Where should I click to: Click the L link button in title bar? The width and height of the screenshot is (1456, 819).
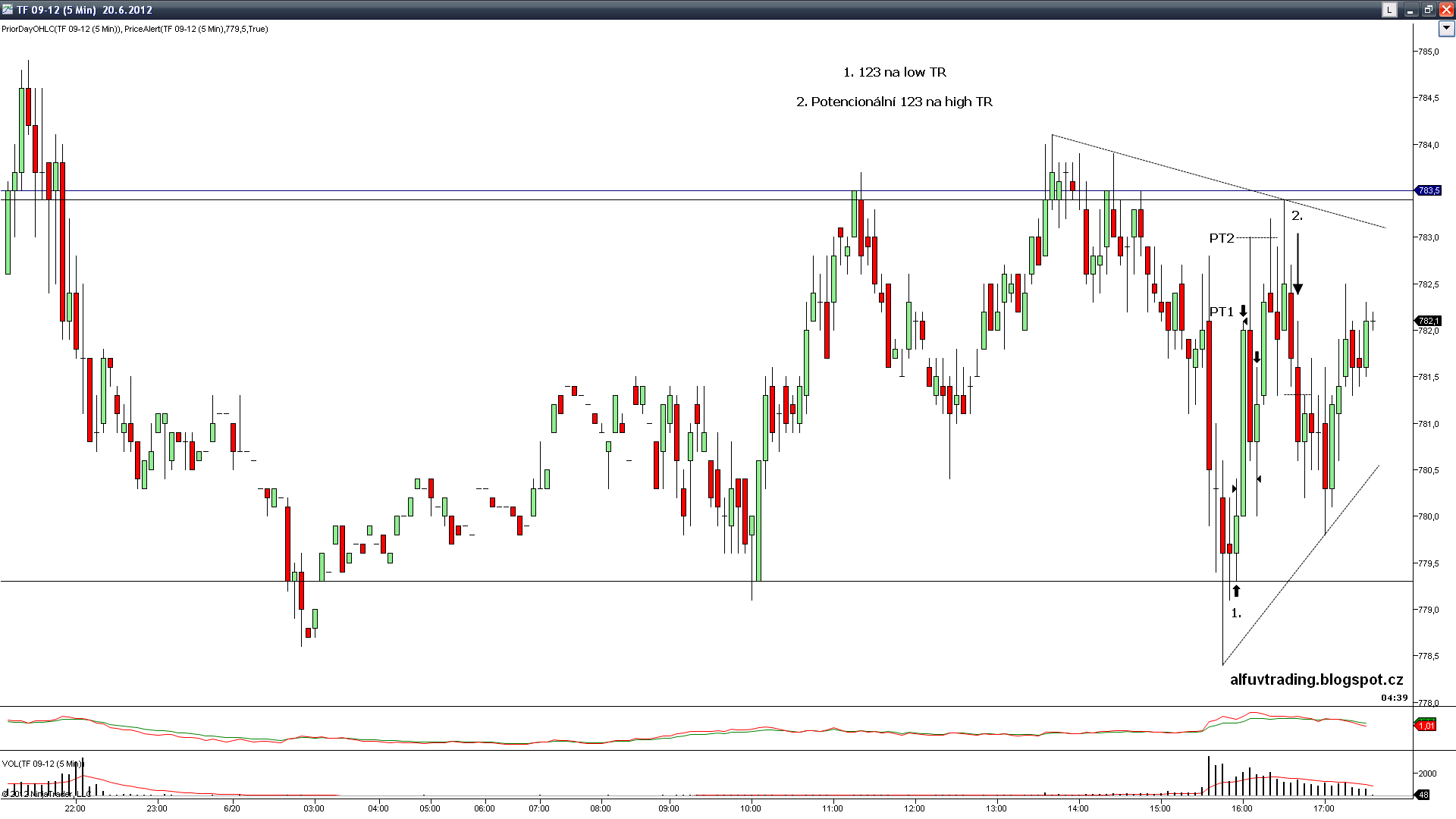click(x=1389, y=10)
